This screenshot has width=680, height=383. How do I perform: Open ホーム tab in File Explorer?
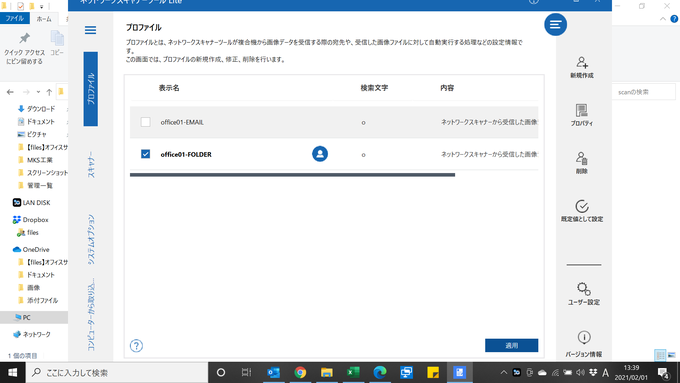coord(44,19)
